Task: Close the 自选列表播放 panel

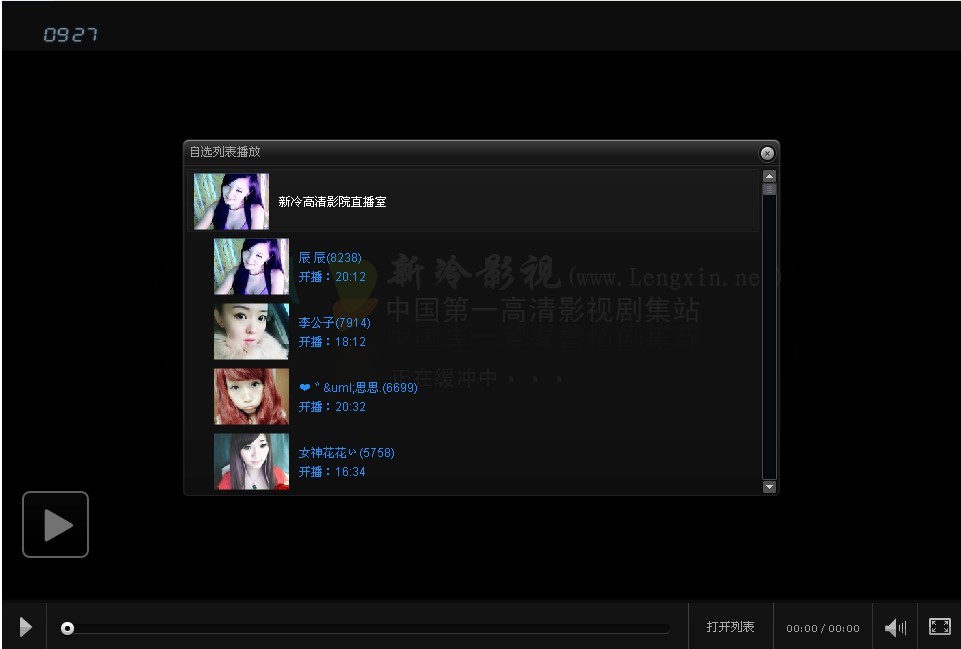Action: [767, 153]
